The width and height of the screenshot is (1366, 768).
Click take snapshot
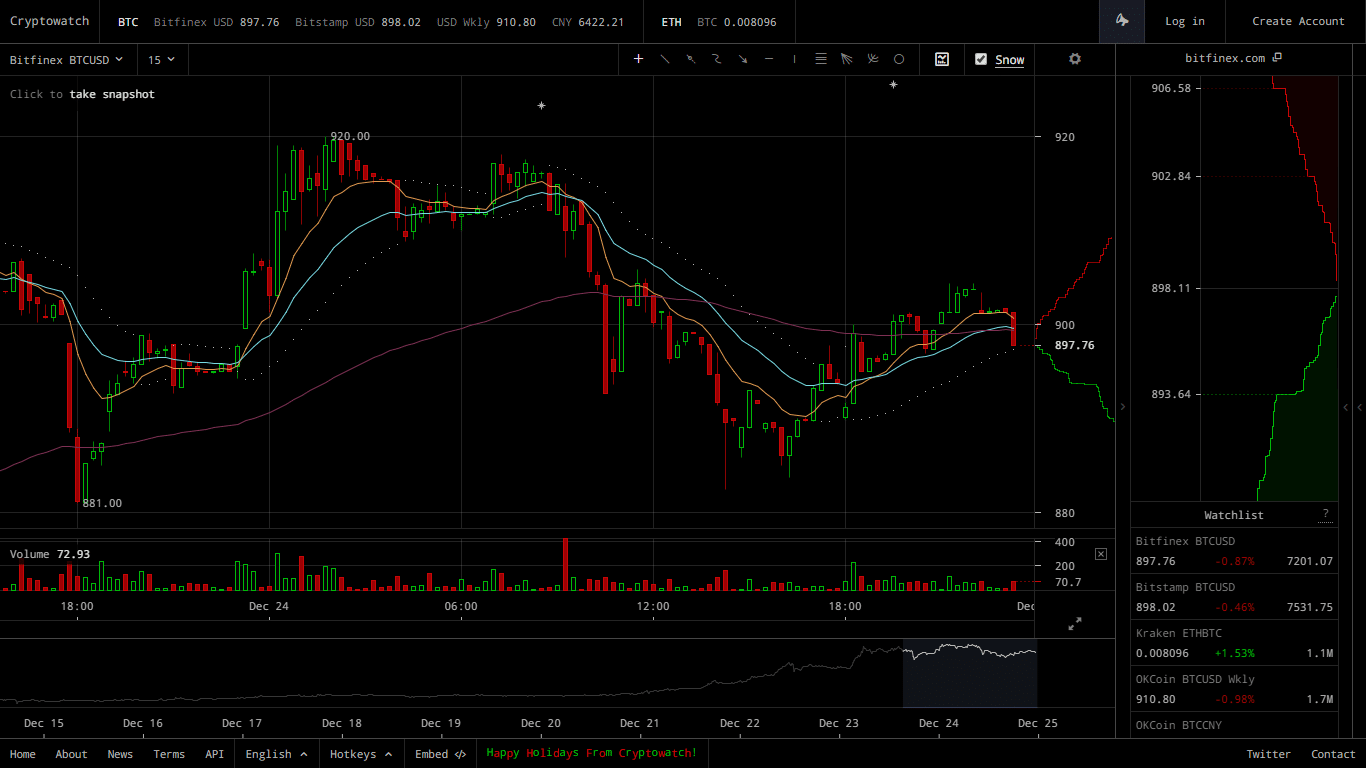click(112, 94)
